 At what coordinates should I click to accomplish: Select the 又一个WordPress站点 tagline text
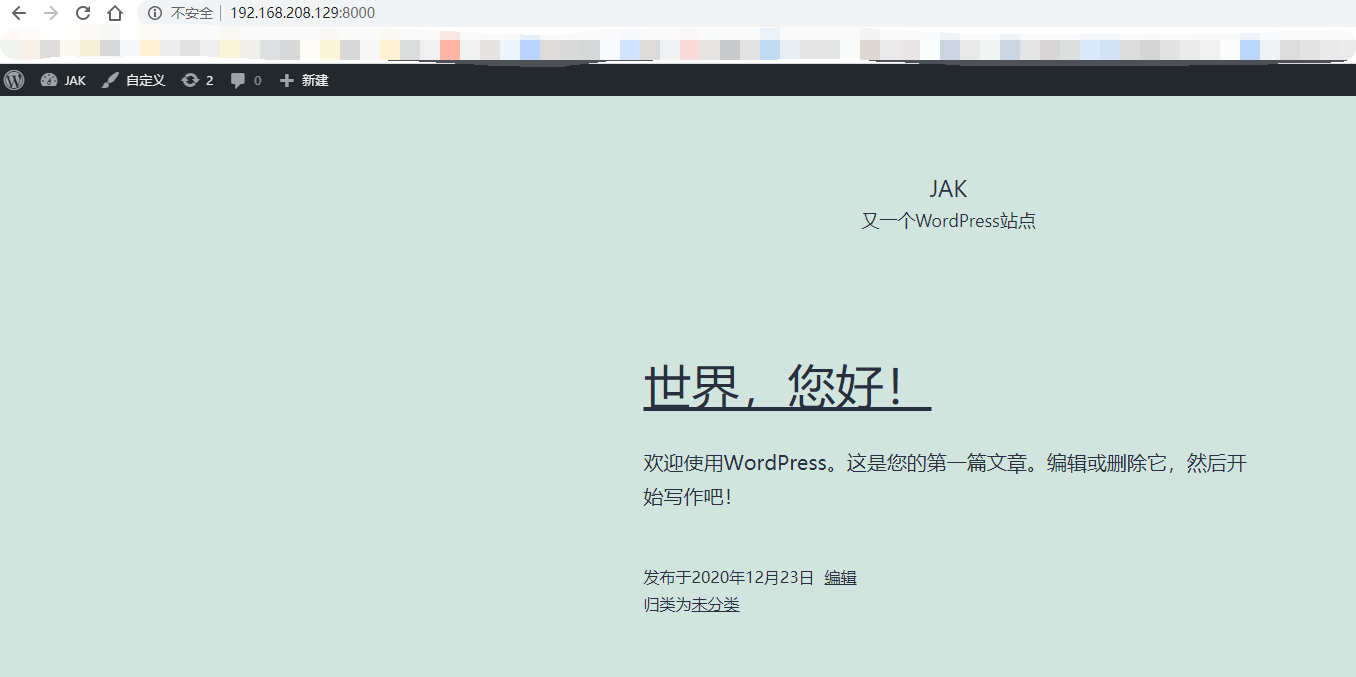[x=949, y=221]
